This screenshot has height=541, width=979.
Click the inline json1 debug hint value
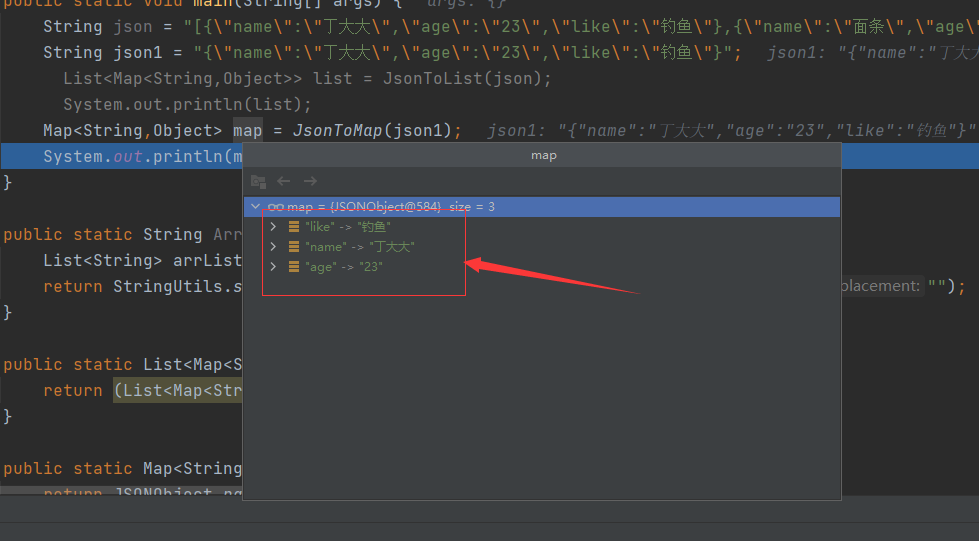coord(767,131)
